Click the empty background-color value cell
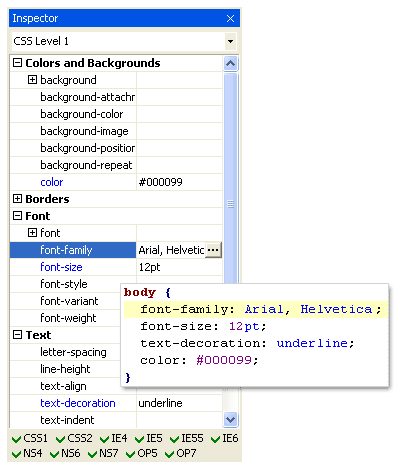Image resolution: width=400 pixels, height=471 pixels. point(179,114)
